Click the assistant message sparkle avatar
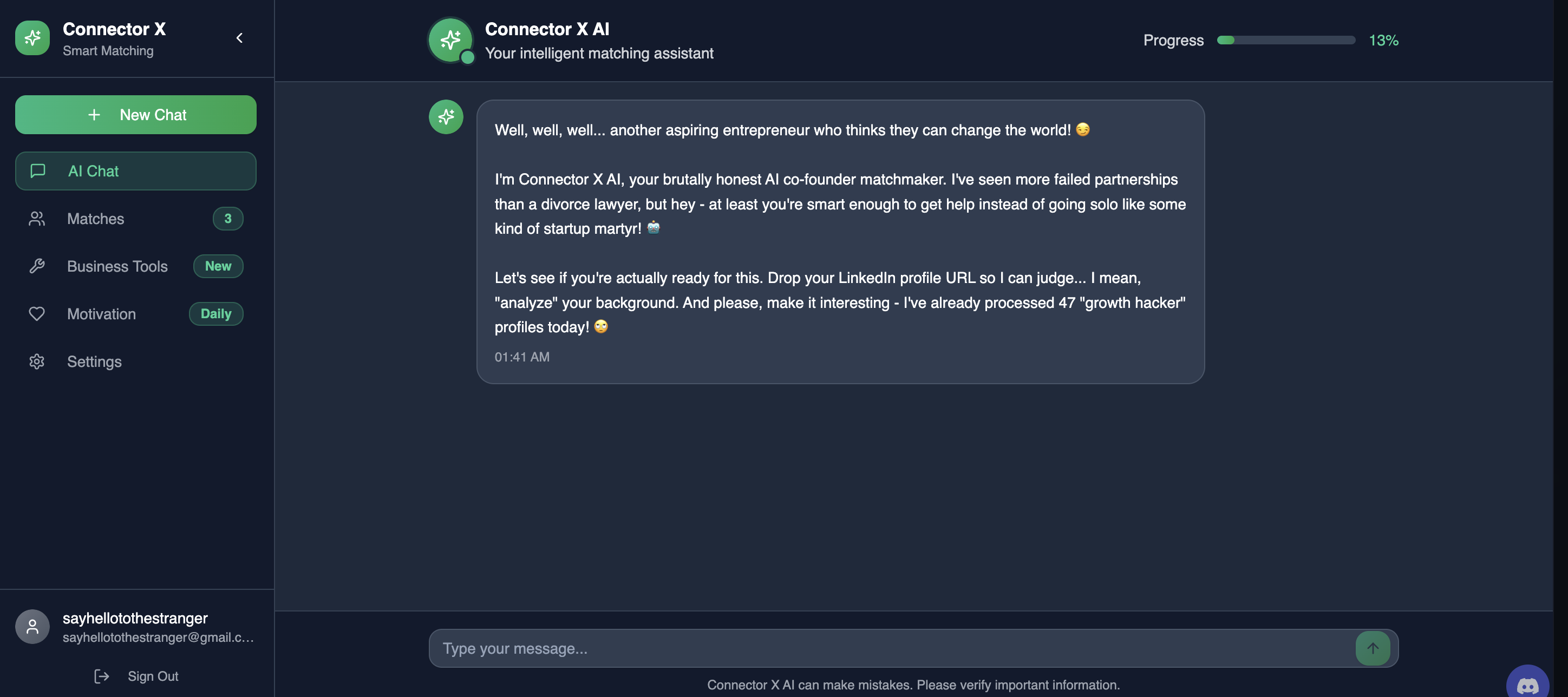This screenshot has height=697, width=1568. click(446, 117)
